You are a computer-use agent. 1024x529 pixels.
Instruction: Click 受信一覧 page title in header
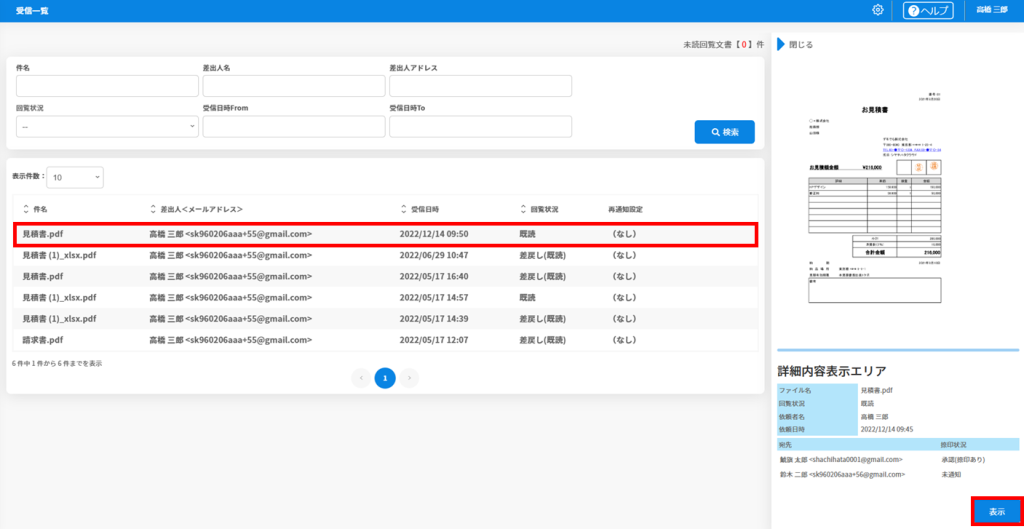point(32,10)
